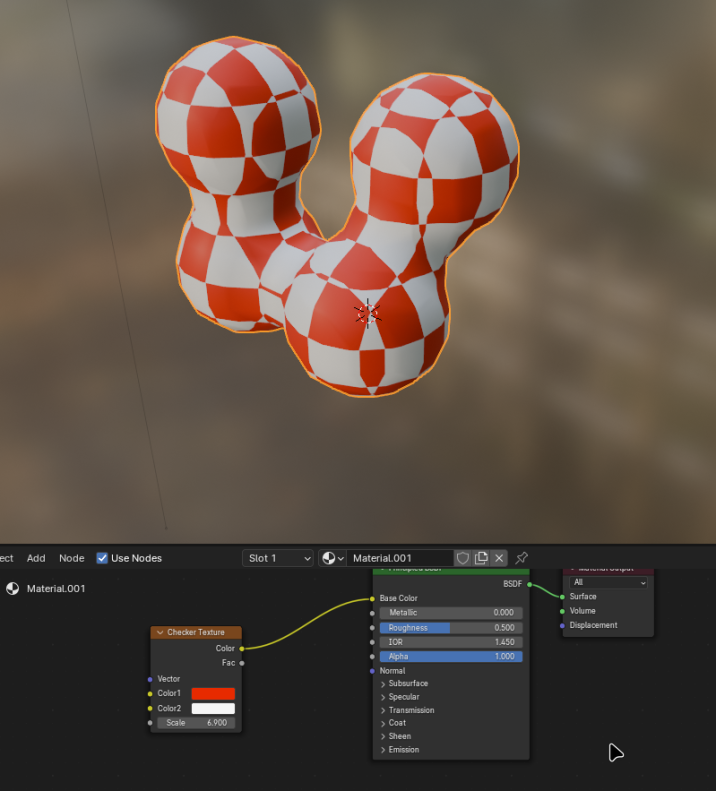This screenshot has width=716, height=791.
Task: Click the Scale 6.900 field
Action: 196,723
